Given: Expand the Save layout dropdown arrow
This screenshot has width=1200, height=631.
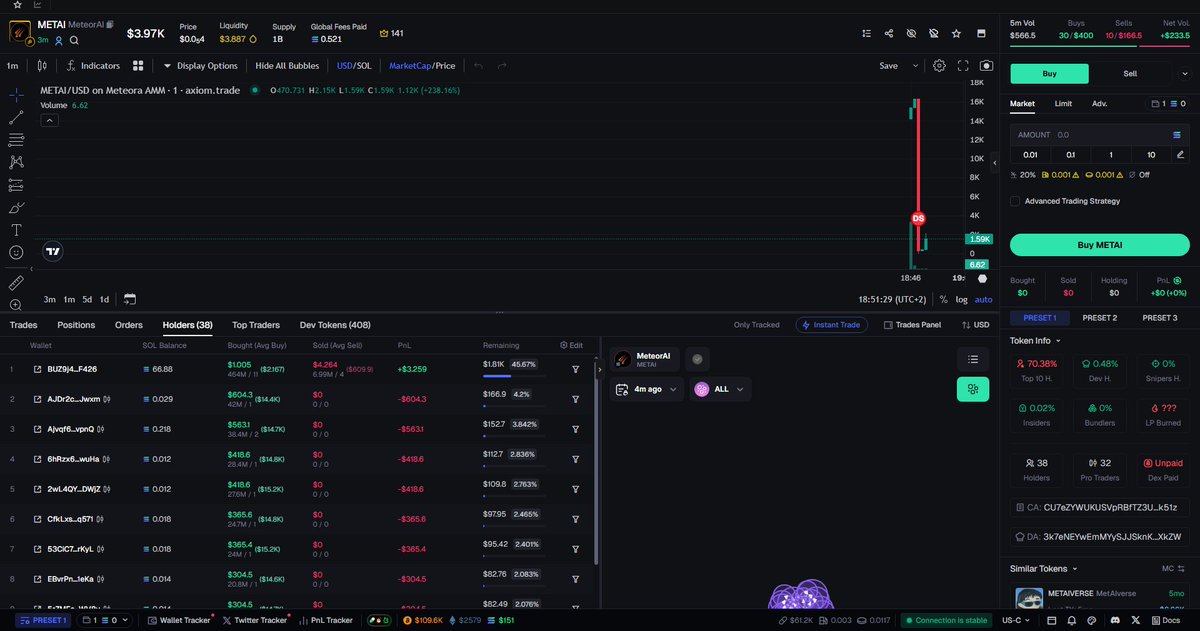Looking at the screenshot, I should [x=914, y=66].
